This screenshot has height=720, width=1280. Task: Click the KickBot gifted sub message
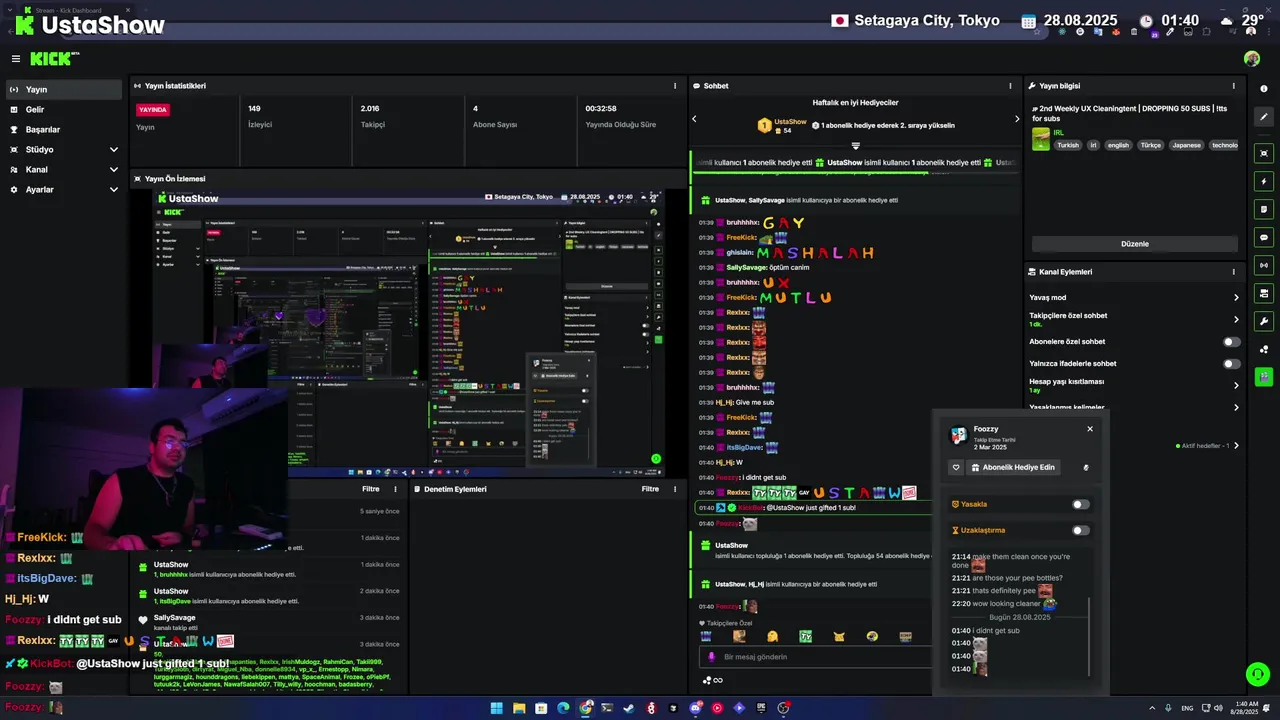[x=811, y=508]
